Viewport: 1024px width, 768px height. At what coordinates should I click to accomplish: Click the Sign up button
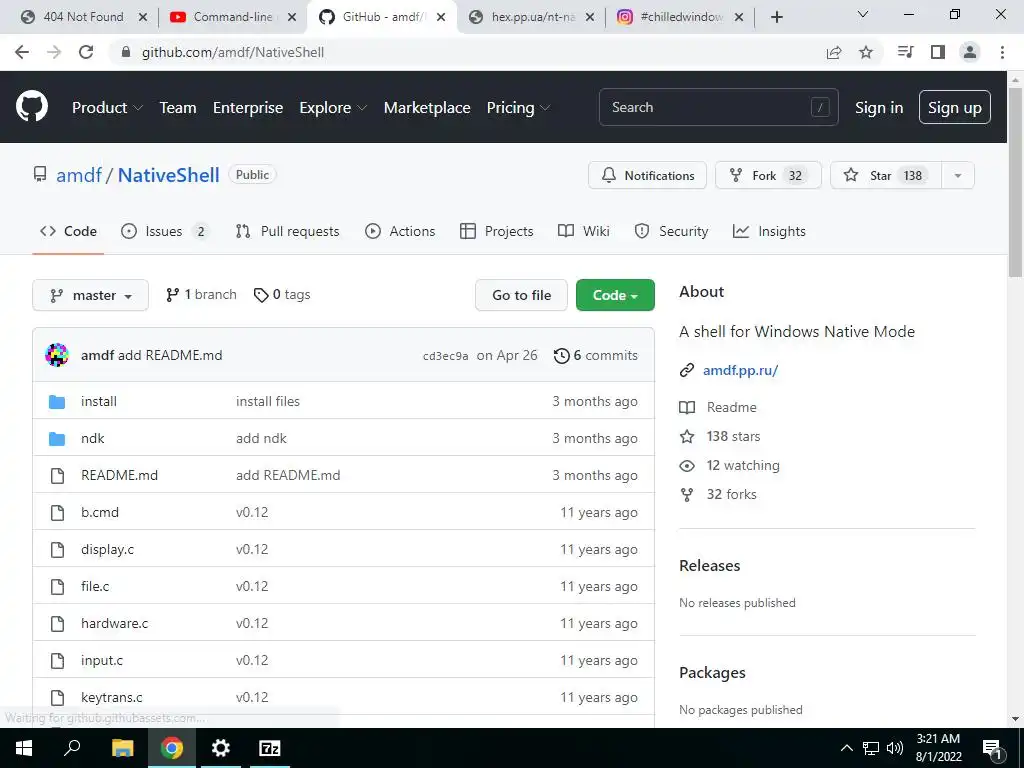point(955,107)
